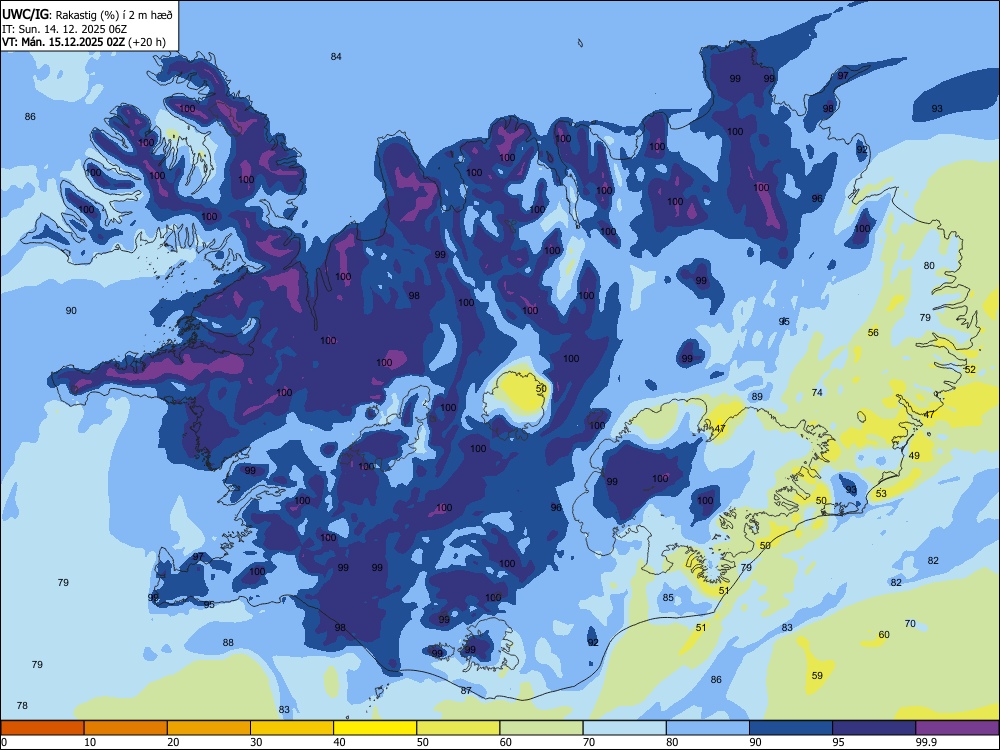1000x750 pixels.
Task: Click the '74' humidity value on the map
Action: [817, 392]
